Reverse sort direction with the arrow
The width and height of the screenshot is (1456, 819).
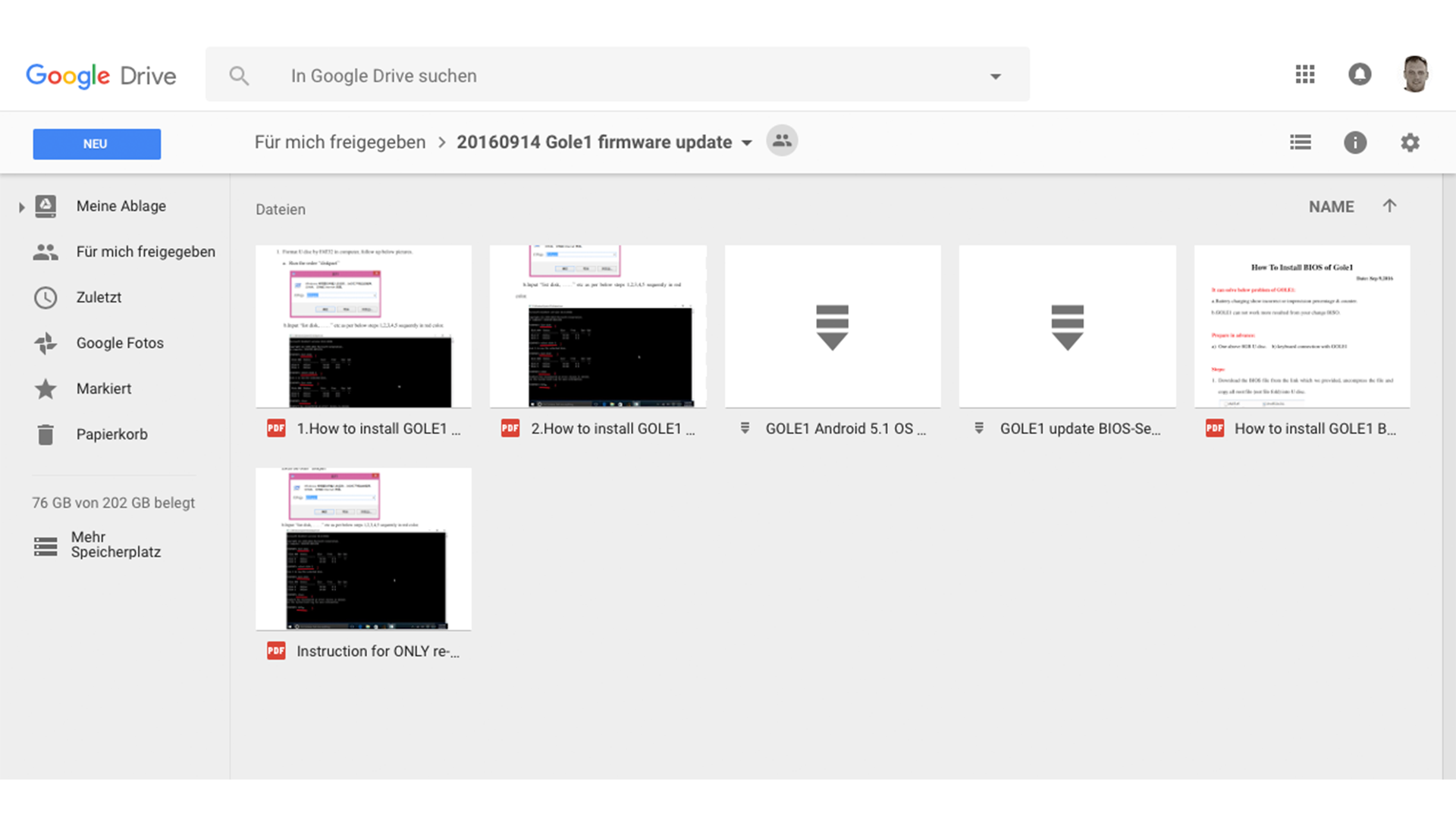click(x=1389, y=206)
